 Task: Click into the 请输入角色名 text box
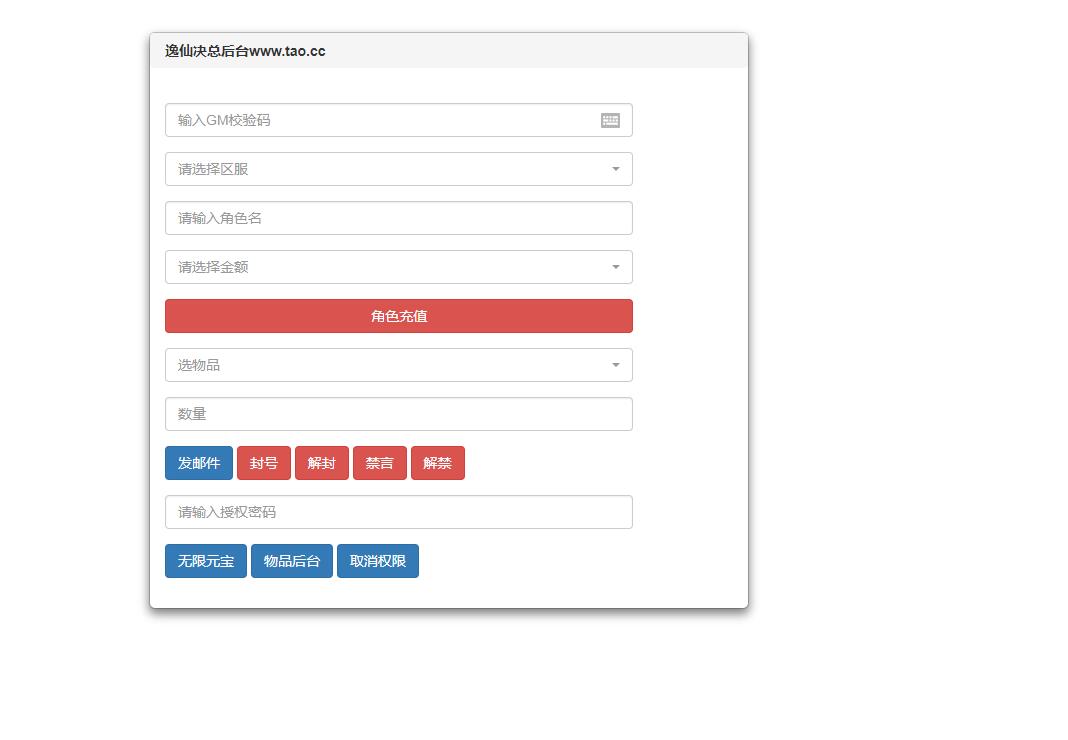click(398, 218)
